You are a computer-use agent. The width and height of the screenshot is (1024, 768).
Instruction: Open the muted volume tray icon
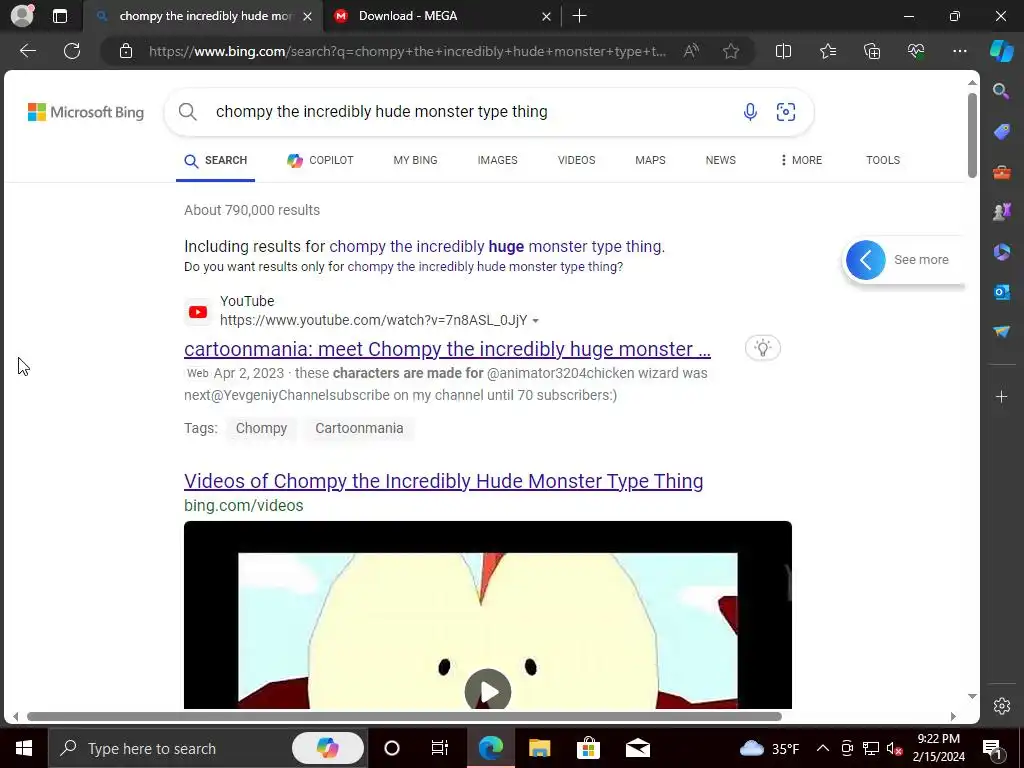pos(895,748)
